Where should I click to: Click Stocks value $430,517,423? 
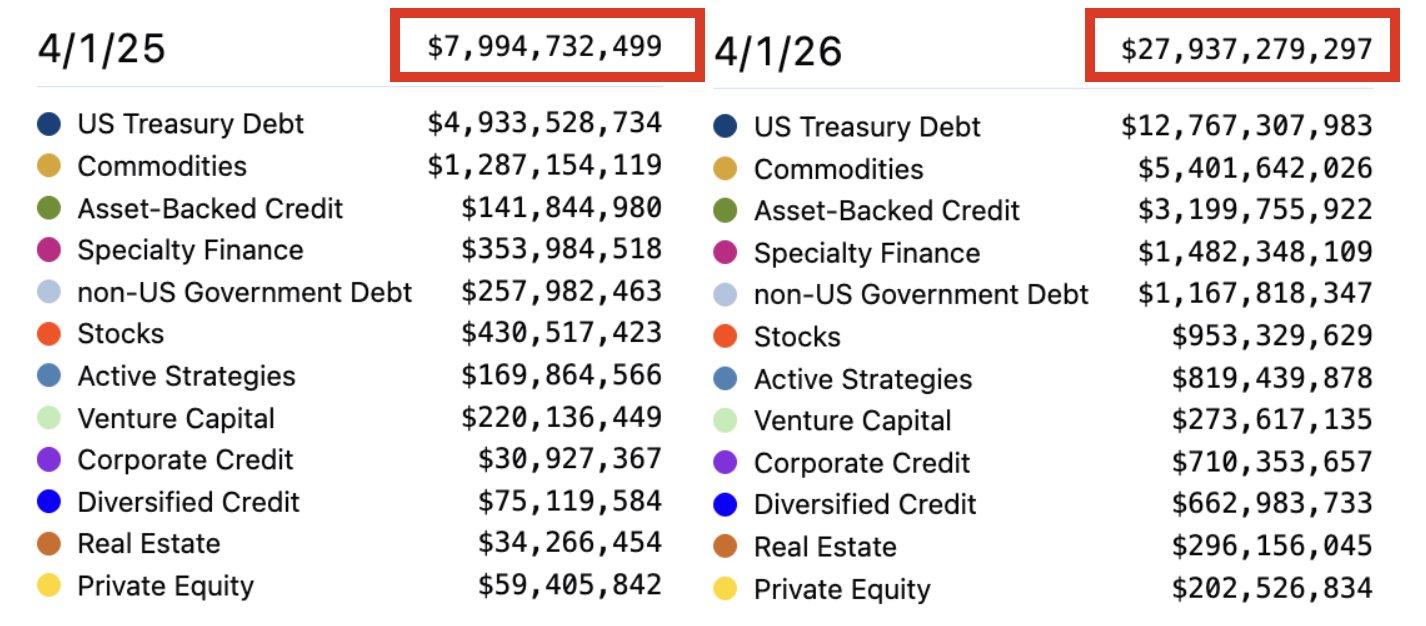tap(561, 333)
